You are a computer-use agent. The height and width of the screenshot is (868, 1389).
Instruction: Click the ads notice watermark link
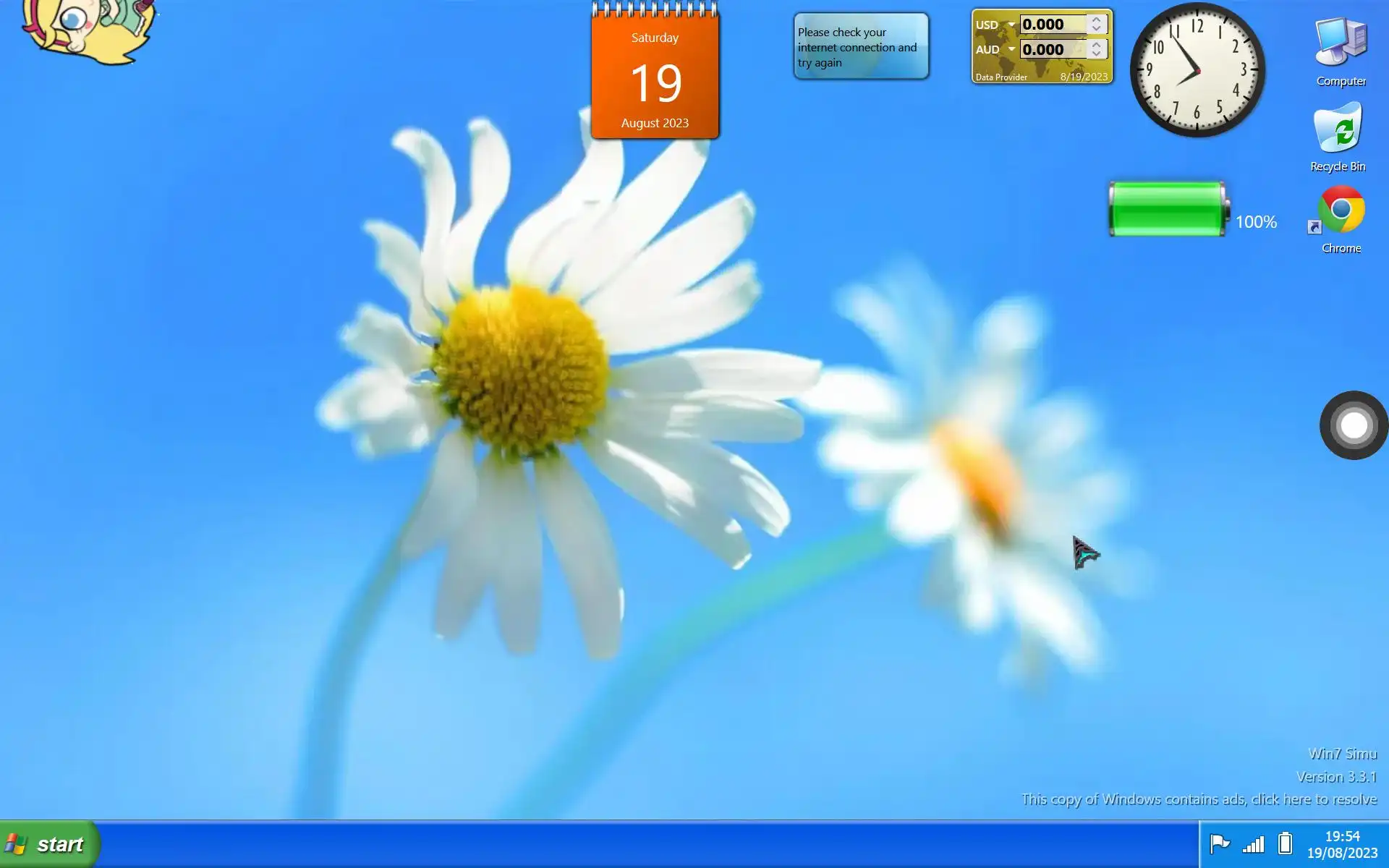click(1199, 799)
